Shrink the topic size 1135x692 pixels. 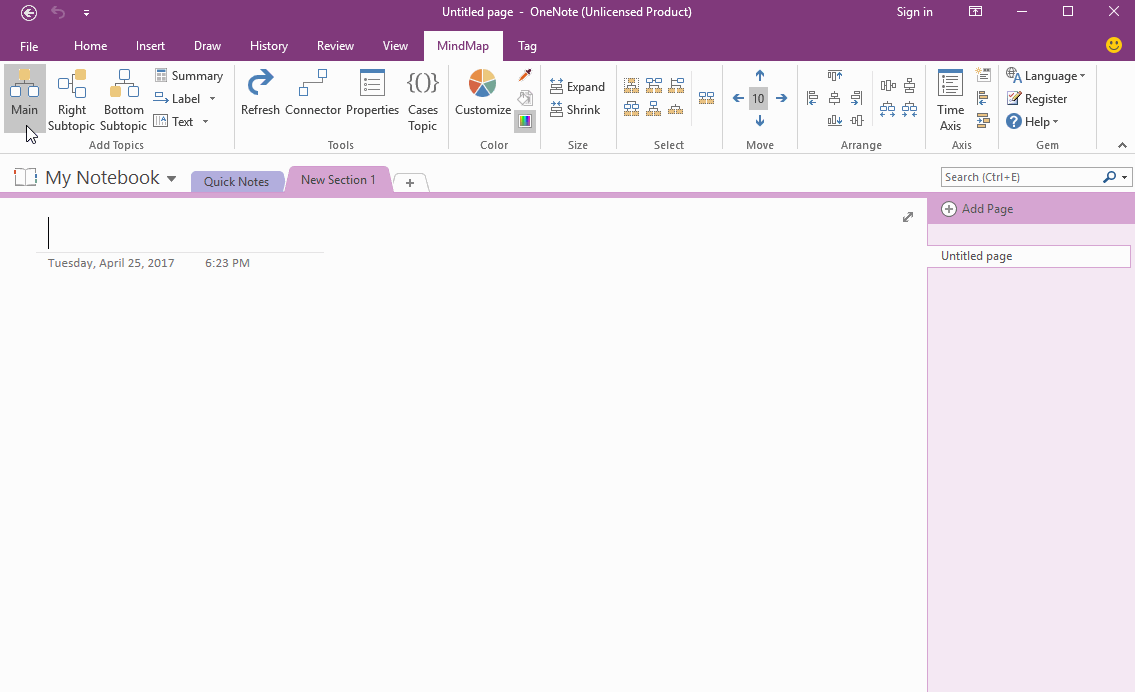pyautogui.click(x=575, y=110)
